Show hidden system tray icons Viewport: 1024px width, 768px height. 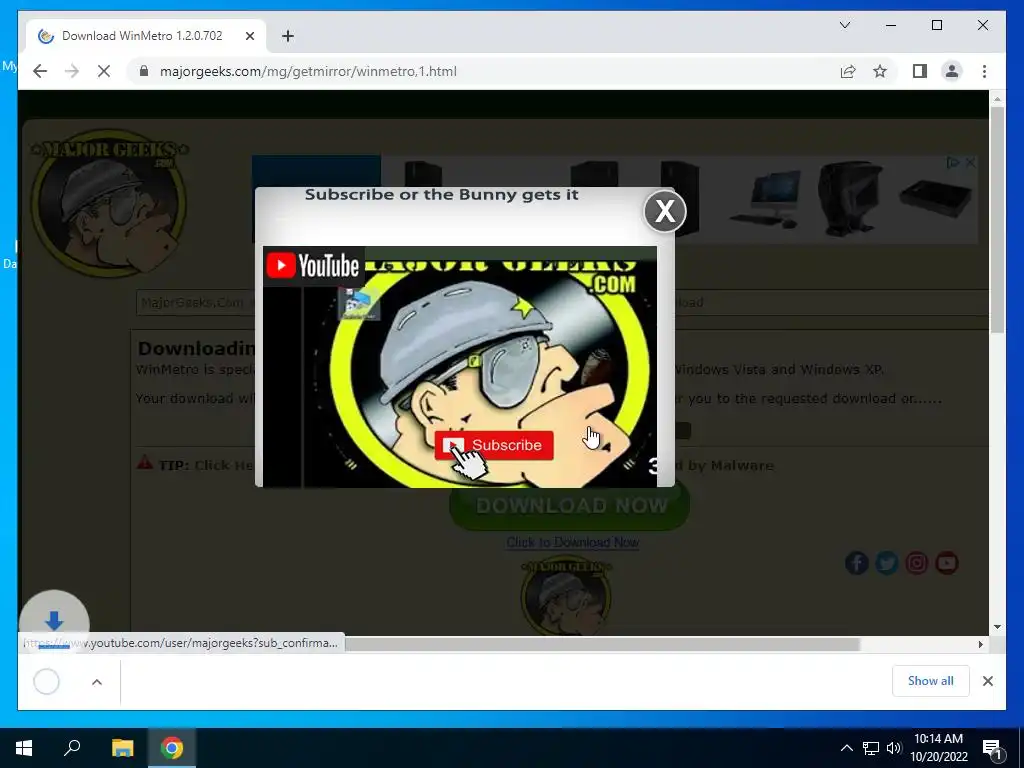click(x=846, y=748)
